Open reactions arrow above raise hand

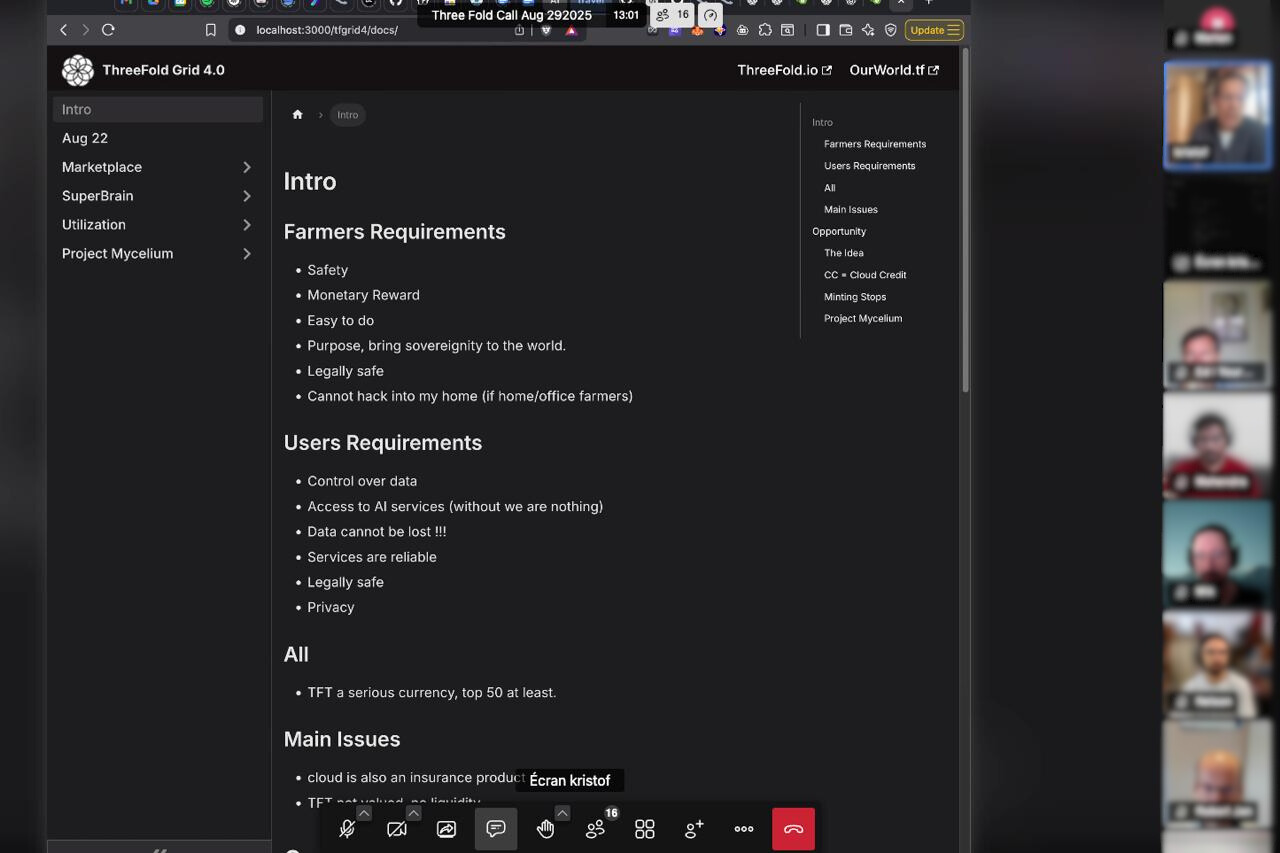pyautogui.click(x=562, y=813)
